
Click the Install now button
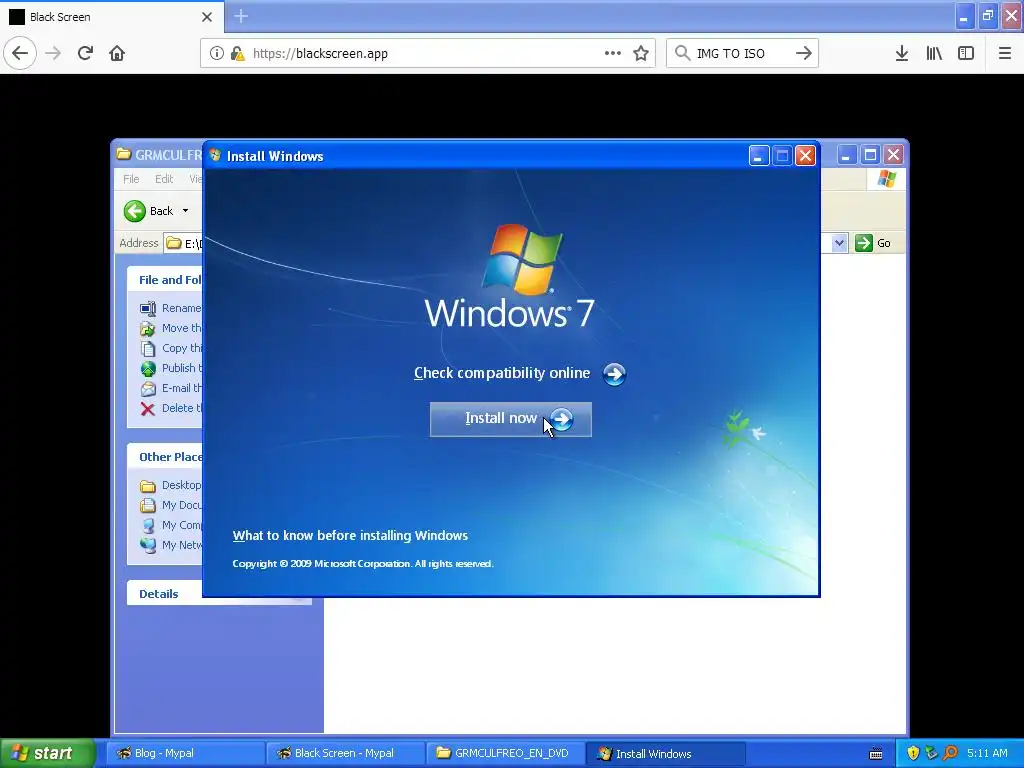(511, 419)
